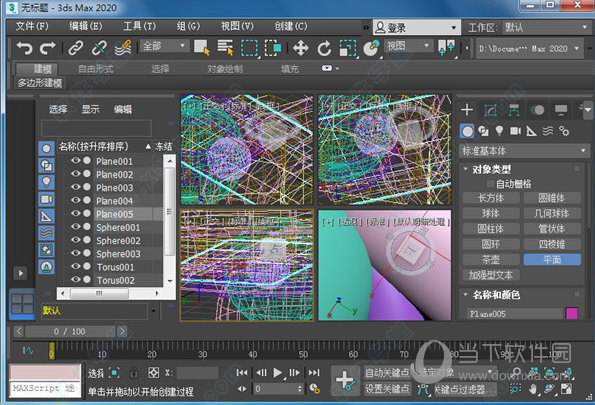Activate the Unlink Selection tool
The height and width of the screenshot is (405, 595).
[x=99, y=48]
